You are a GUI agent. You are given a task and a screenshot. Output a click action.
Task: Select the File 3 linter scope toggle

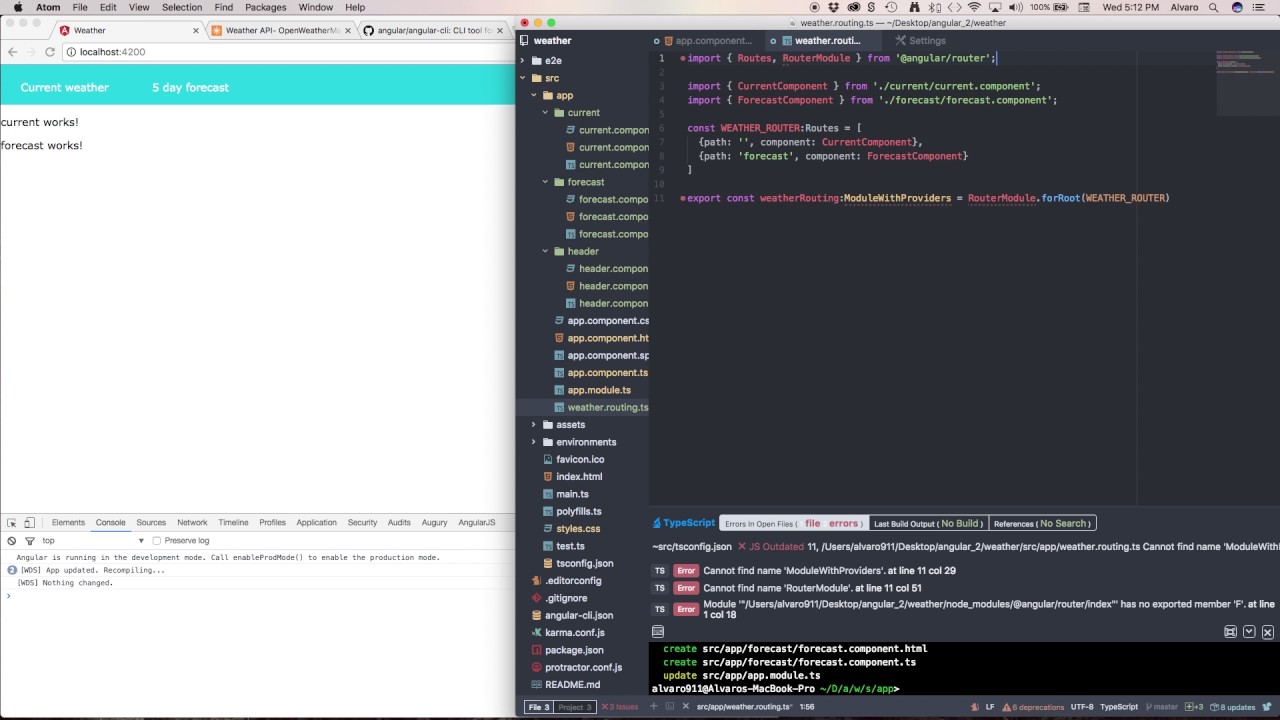[x=539, y=707]
